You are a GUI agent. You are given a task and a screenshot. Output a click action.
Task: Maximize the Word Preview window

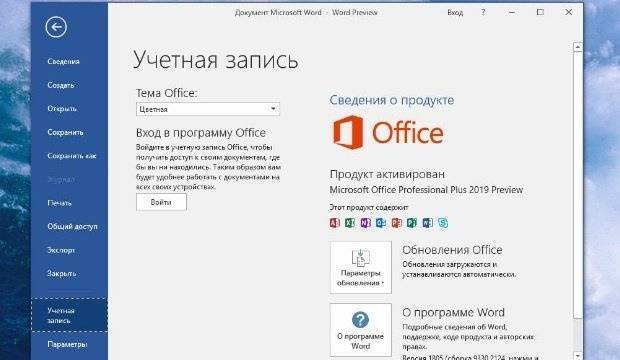click(540, 12)
